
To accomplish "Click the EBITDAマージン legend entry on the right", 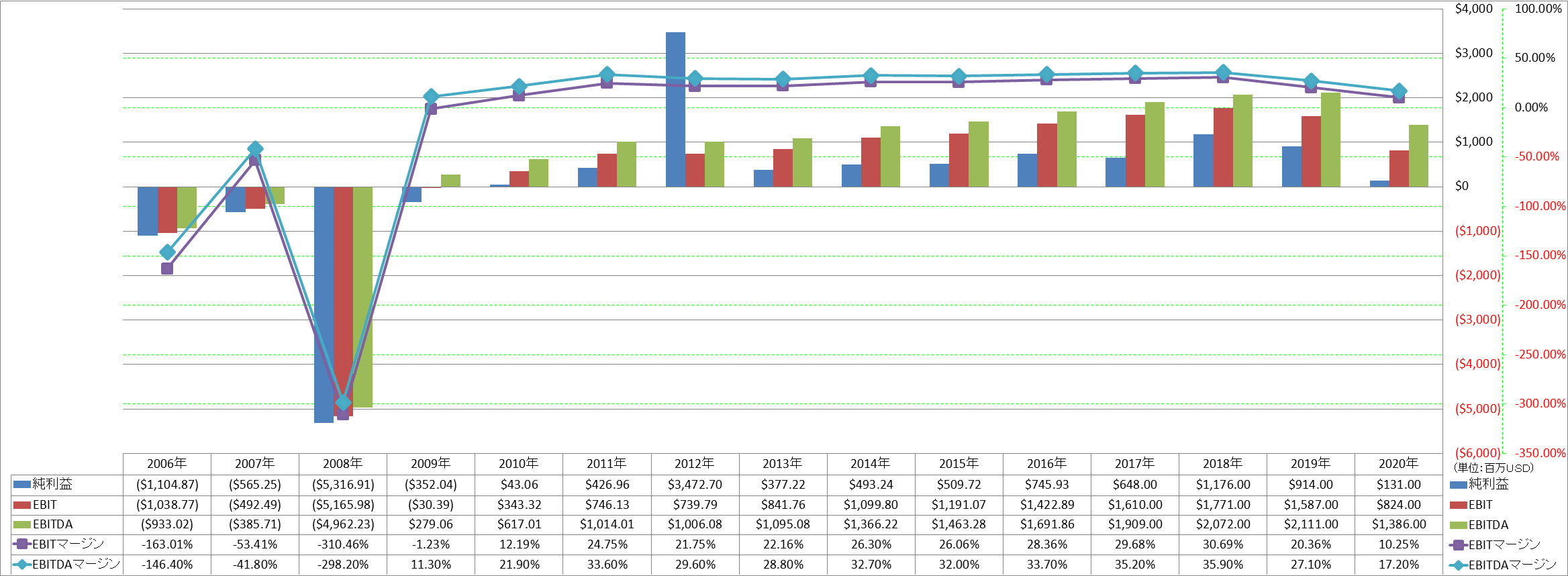I will click(1503, 565).
